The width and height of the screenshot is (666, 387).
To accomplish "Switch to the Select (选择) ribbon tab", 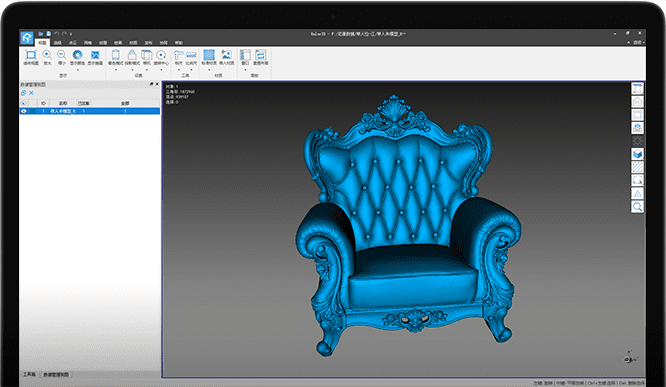I will (x=57, y=42).
